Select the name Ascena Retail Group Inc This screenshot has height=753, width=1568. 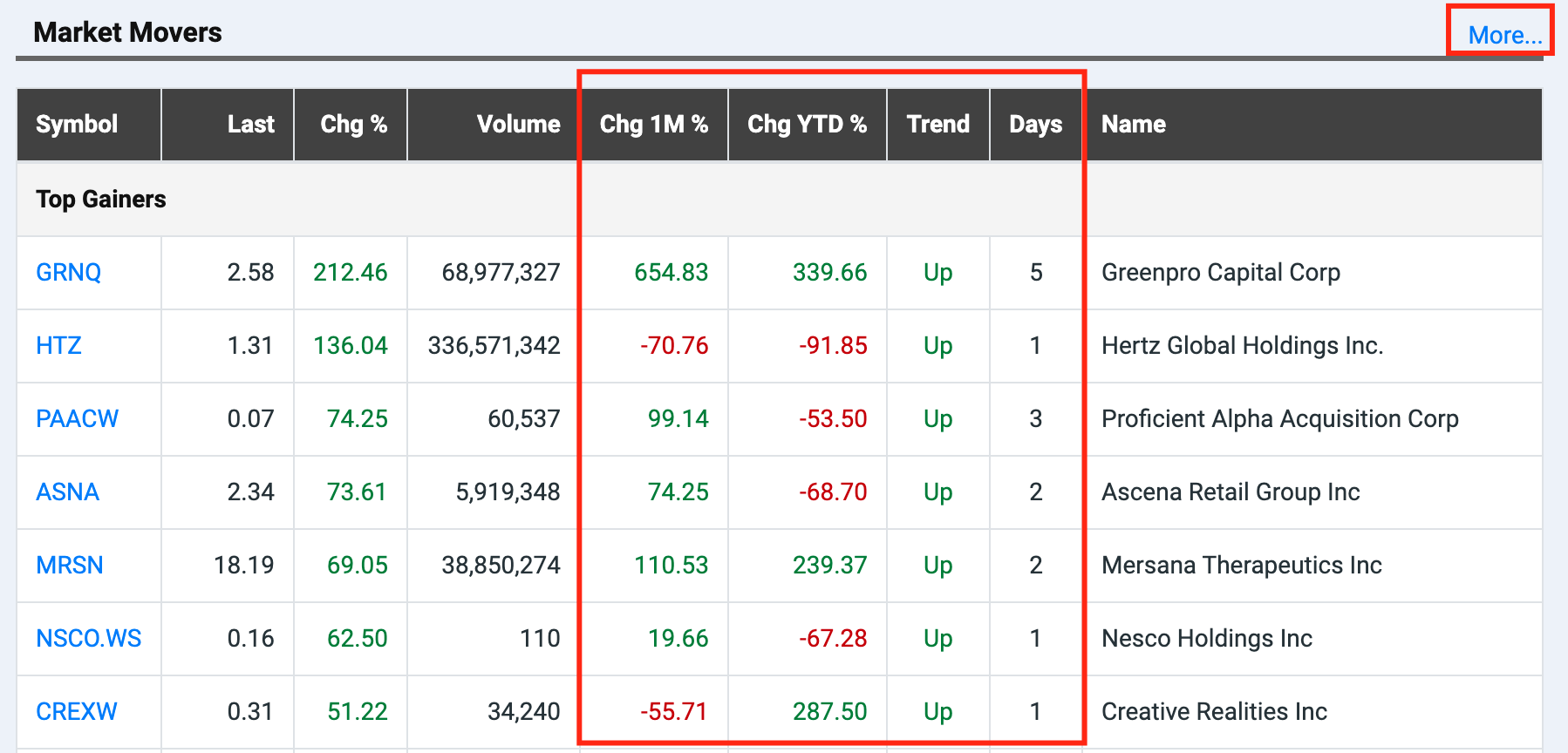click(x=1231, y=492)
